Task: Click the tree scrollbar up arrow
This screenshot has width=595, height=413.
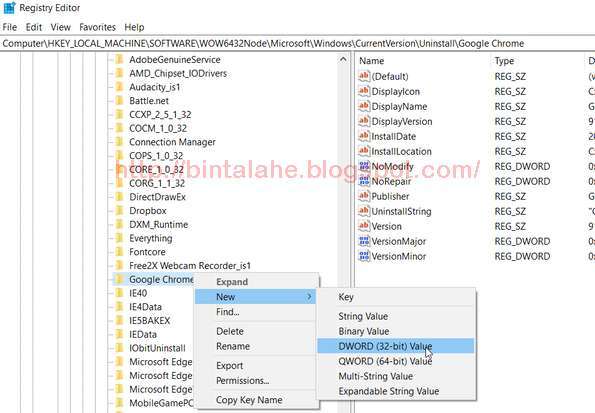Action: point(343,60)
